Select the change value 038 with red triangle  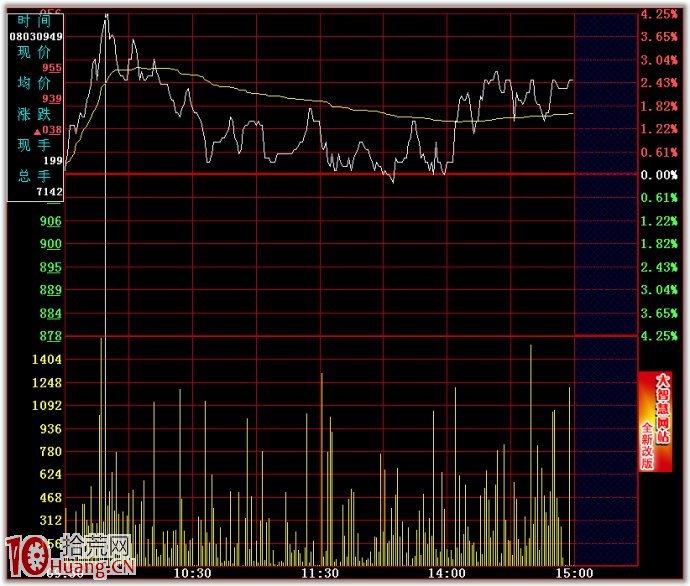tap(48, 130)
